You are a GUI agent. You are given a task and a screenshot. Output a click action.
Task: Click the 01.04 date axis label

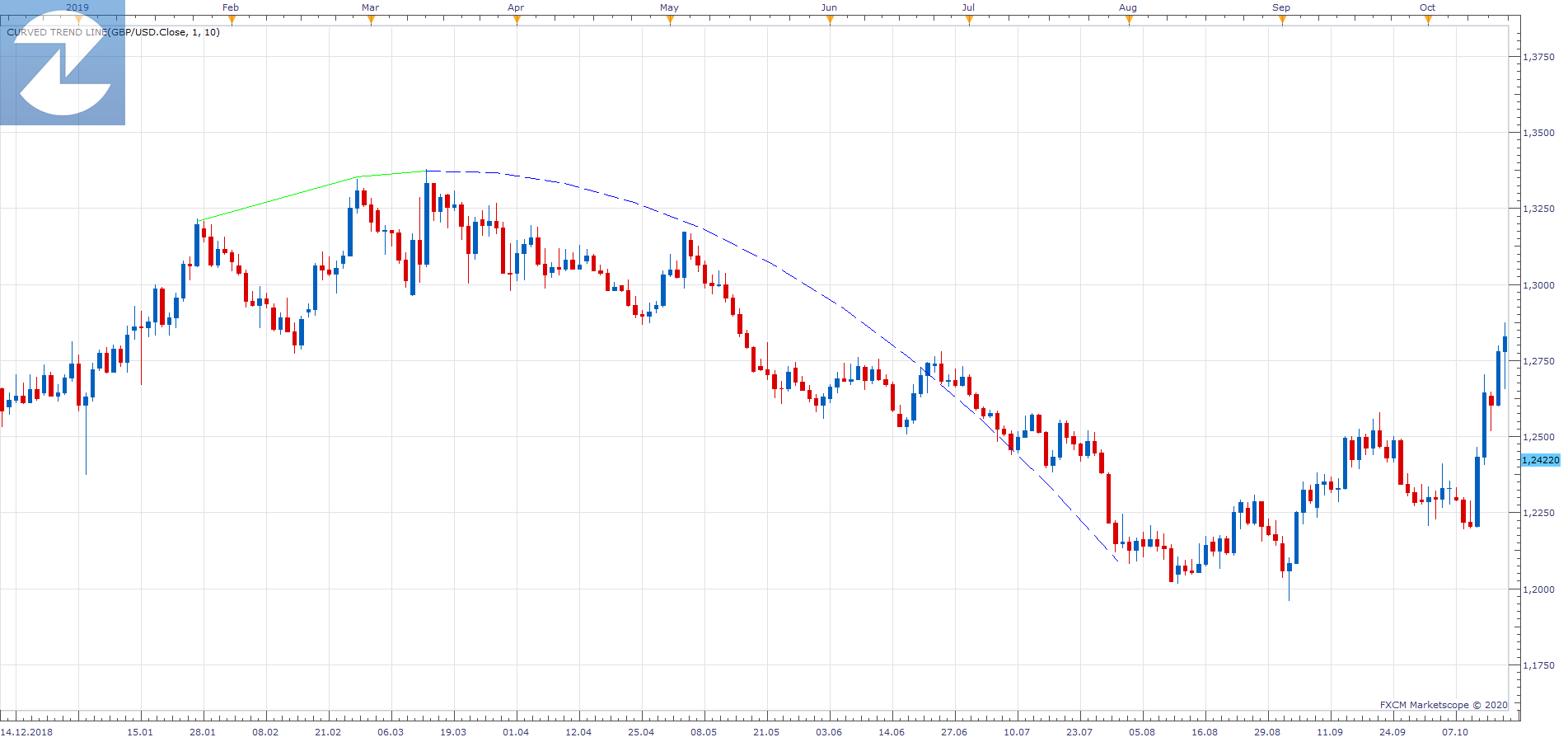coord(516,732)
